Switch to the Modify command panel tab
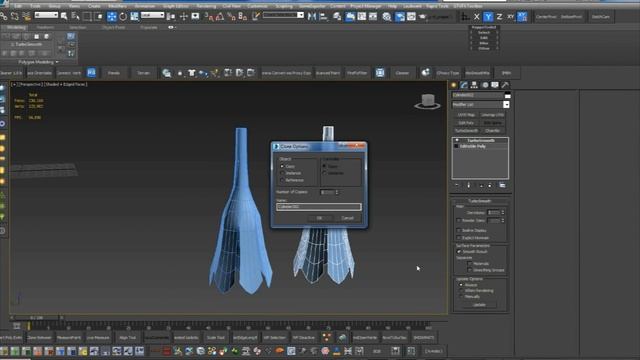This screenshot has height=360, width=640. pos(464,85)
